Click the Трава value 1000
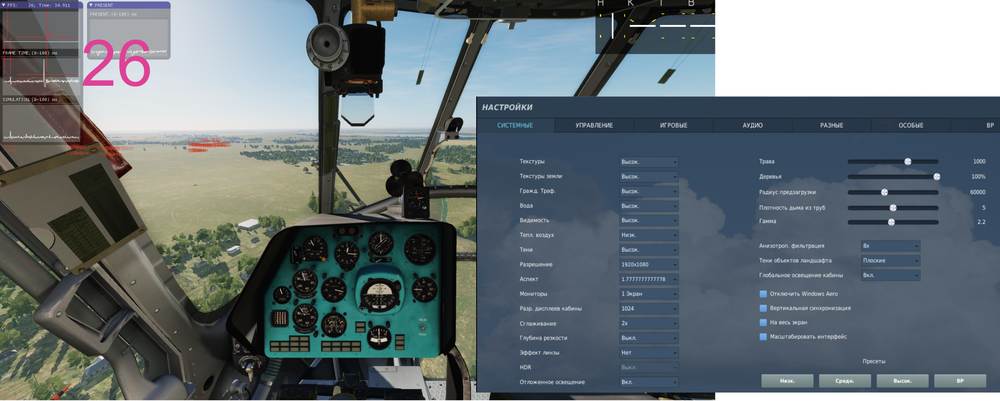Image resolution: width=1000 pixels, height=401 pixels. [979, 162]
